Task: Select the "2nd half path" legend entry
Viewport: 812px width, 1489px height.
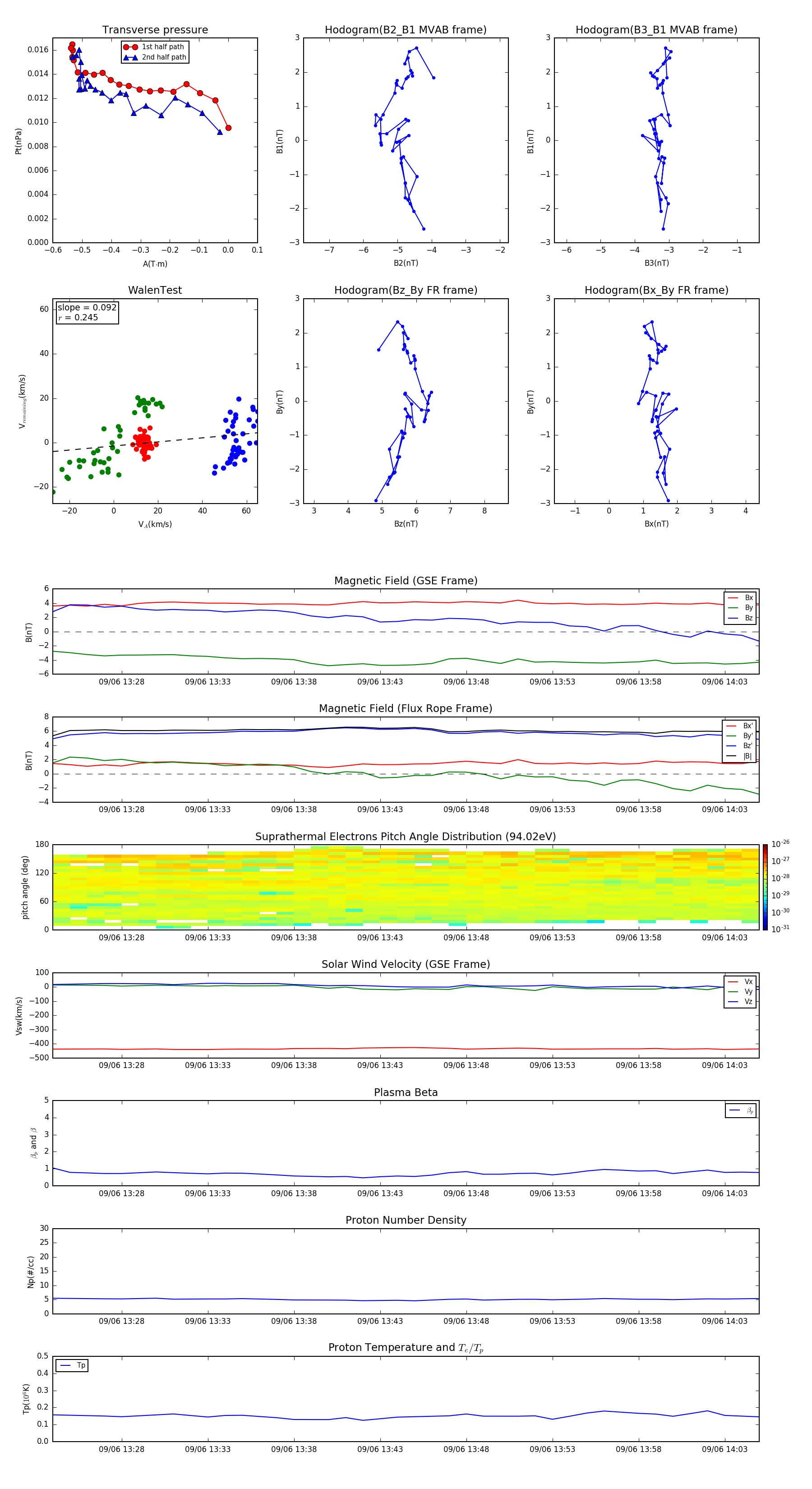Action: [x=154, y=57]
